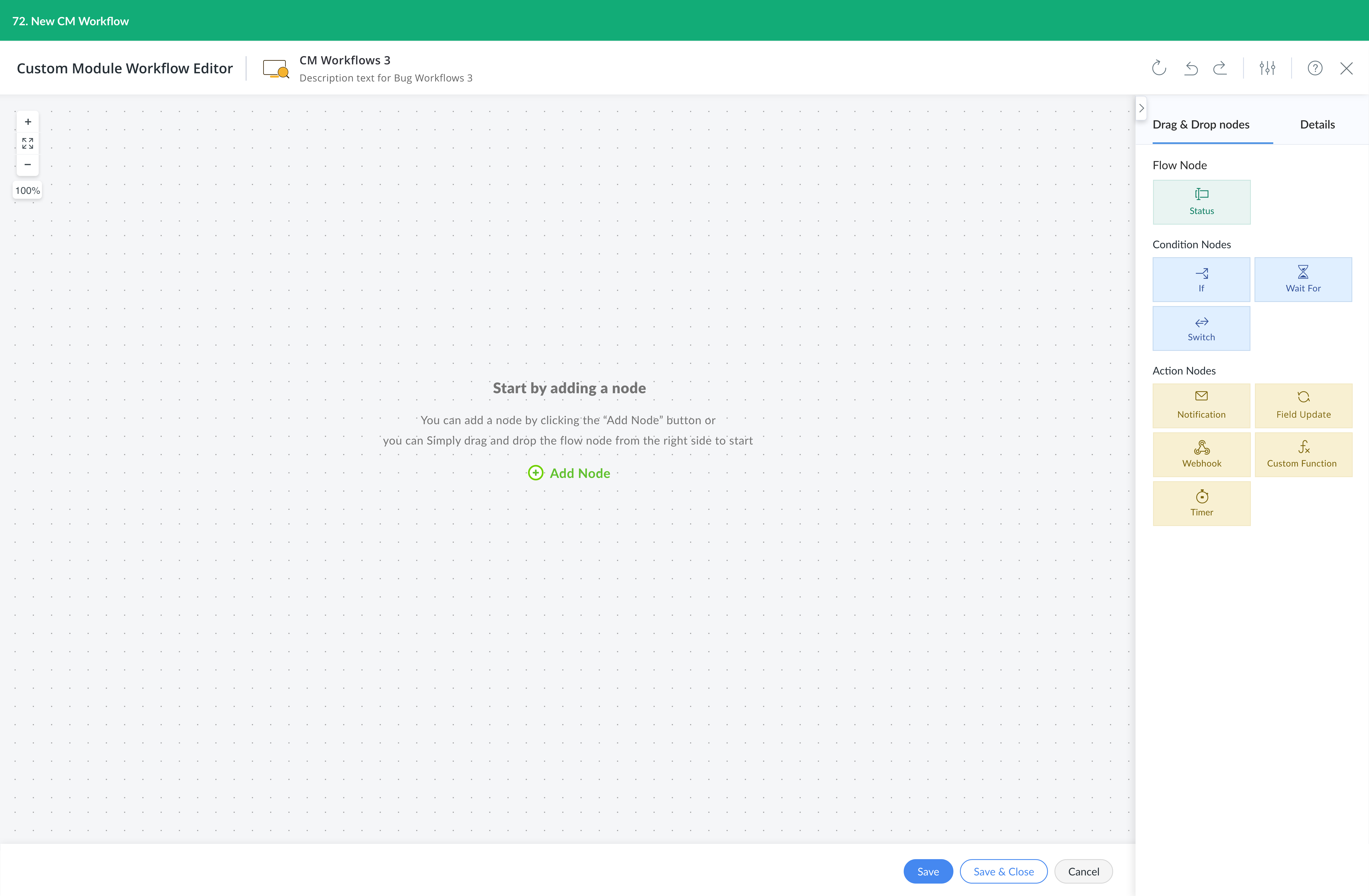Click Save & Close button

point(1004,871)
